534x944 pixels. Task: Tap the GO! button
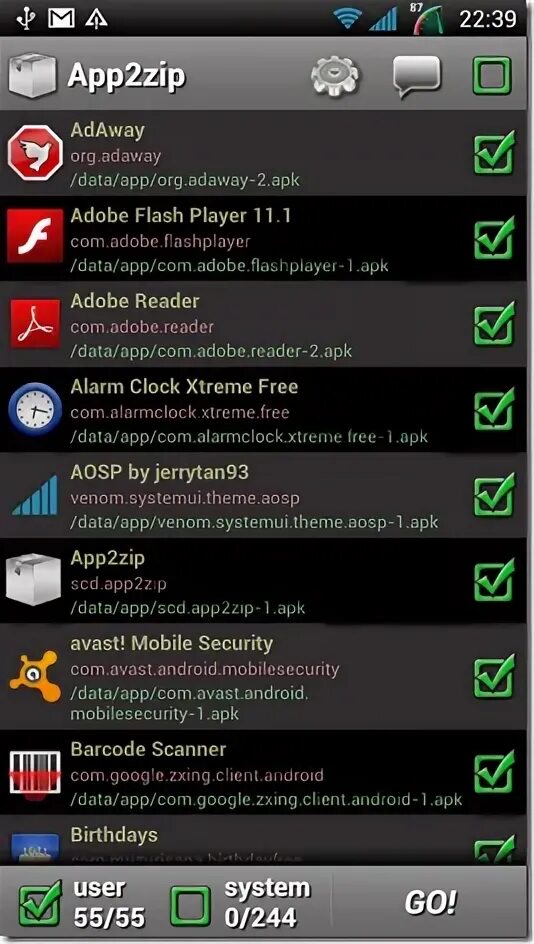[430, 902]
